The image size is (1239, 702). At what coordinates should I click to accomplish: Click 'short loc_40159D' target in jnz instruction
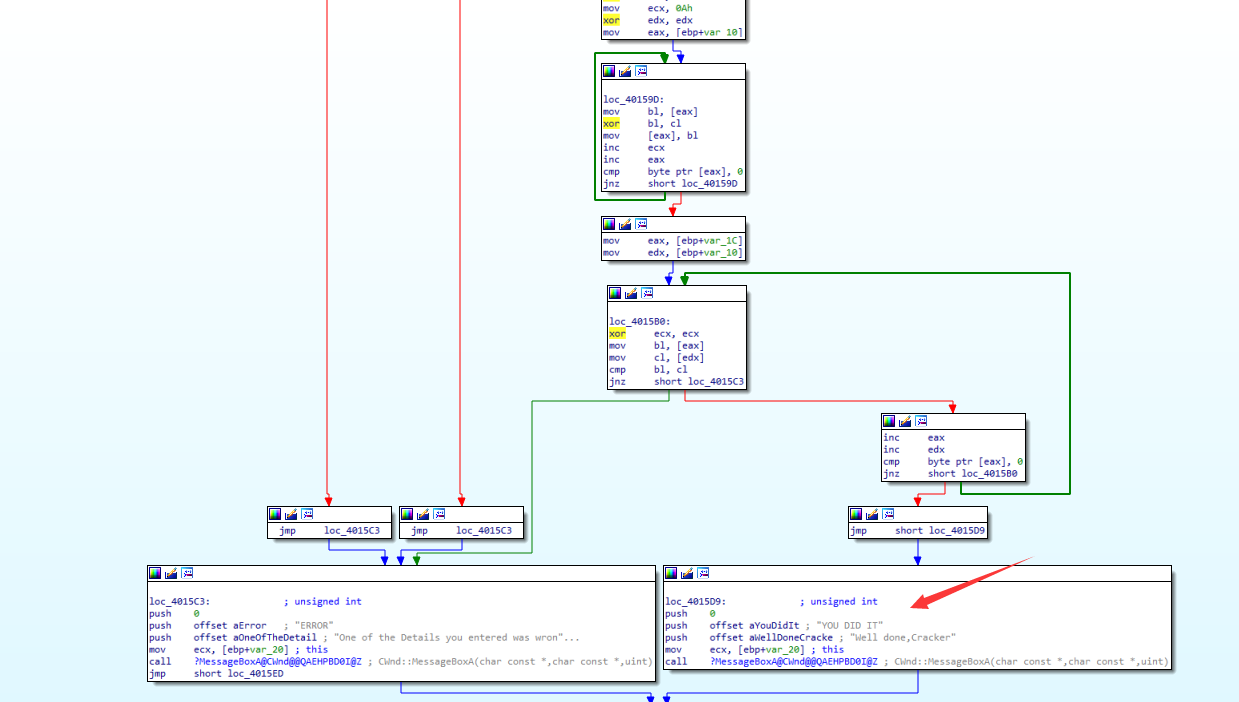(692, 184)
